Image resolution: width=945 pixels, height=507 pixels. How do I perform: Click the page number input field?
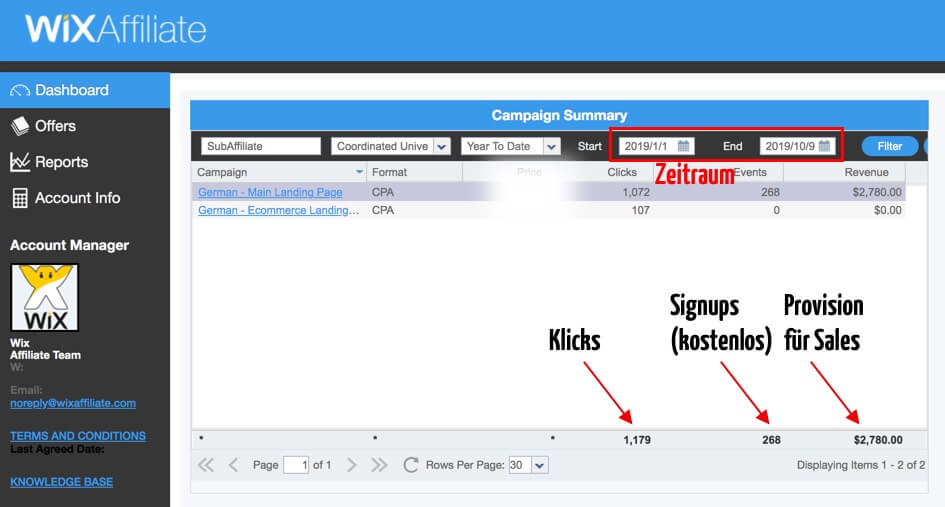[296, 465]
